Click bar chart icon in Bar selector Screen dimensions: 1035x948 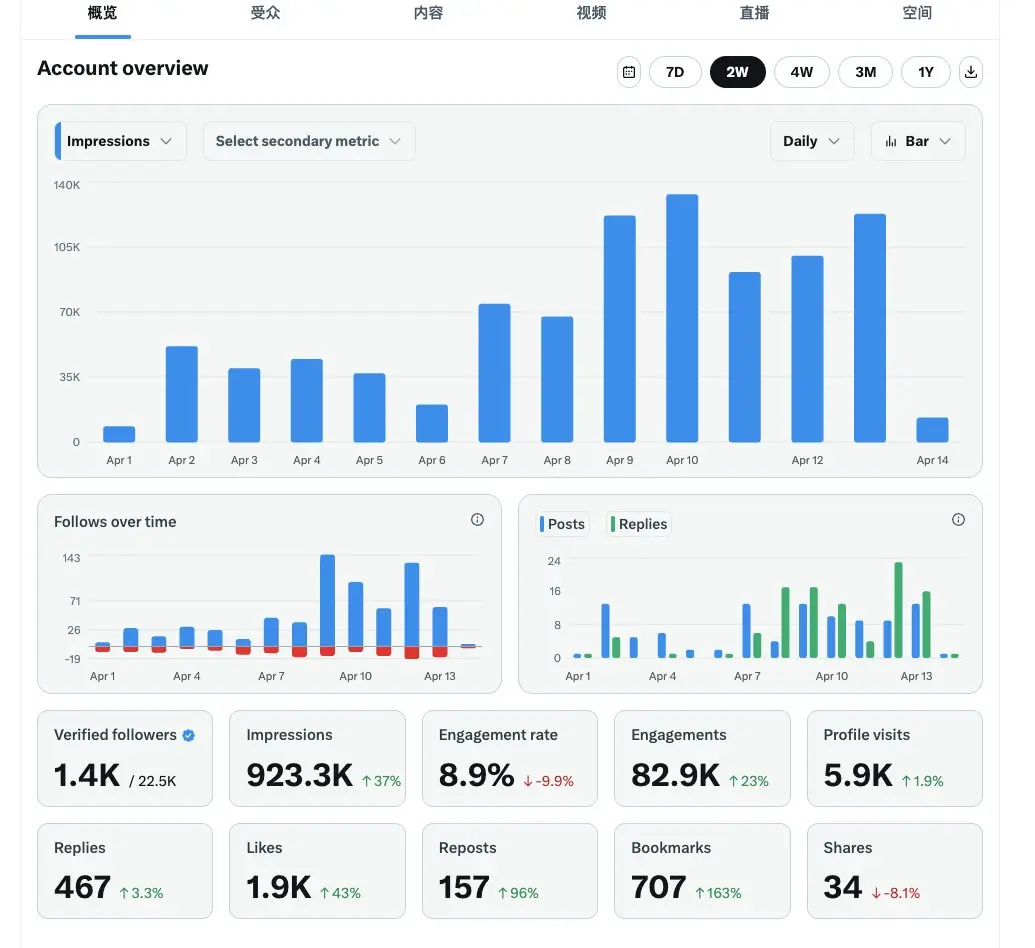tap(891, 141)
